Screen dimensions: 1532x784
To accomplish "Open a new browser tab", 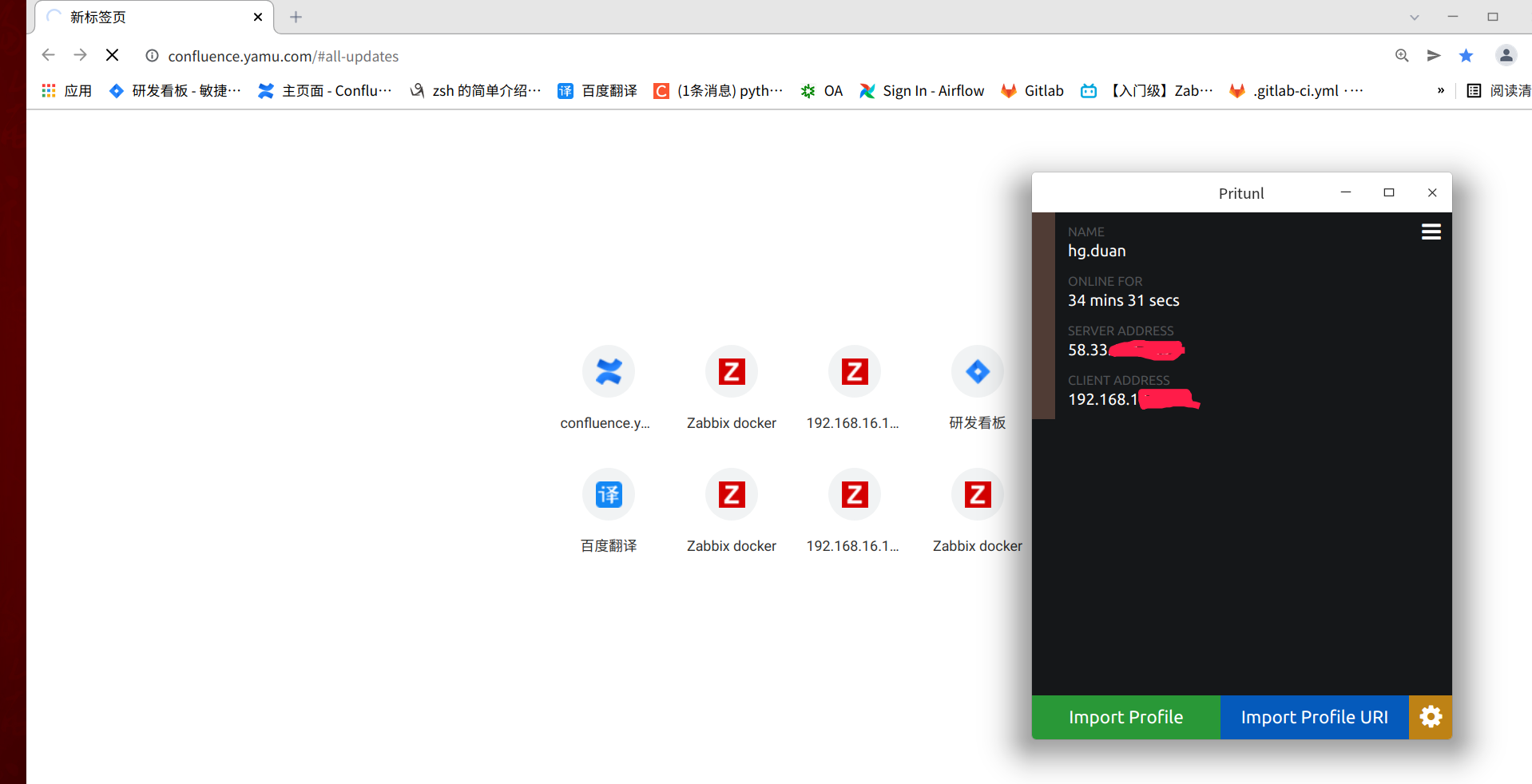I will [x=296, y=17].
